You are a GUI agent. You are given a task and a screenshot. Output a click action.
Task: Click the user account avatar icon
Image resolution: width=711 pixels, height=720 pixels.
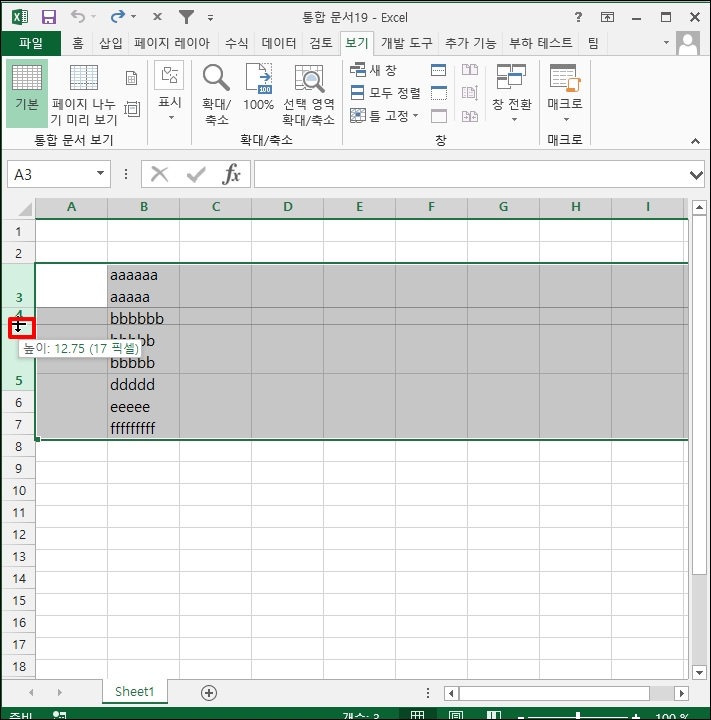pyautogui.click(x=688, y=43)
